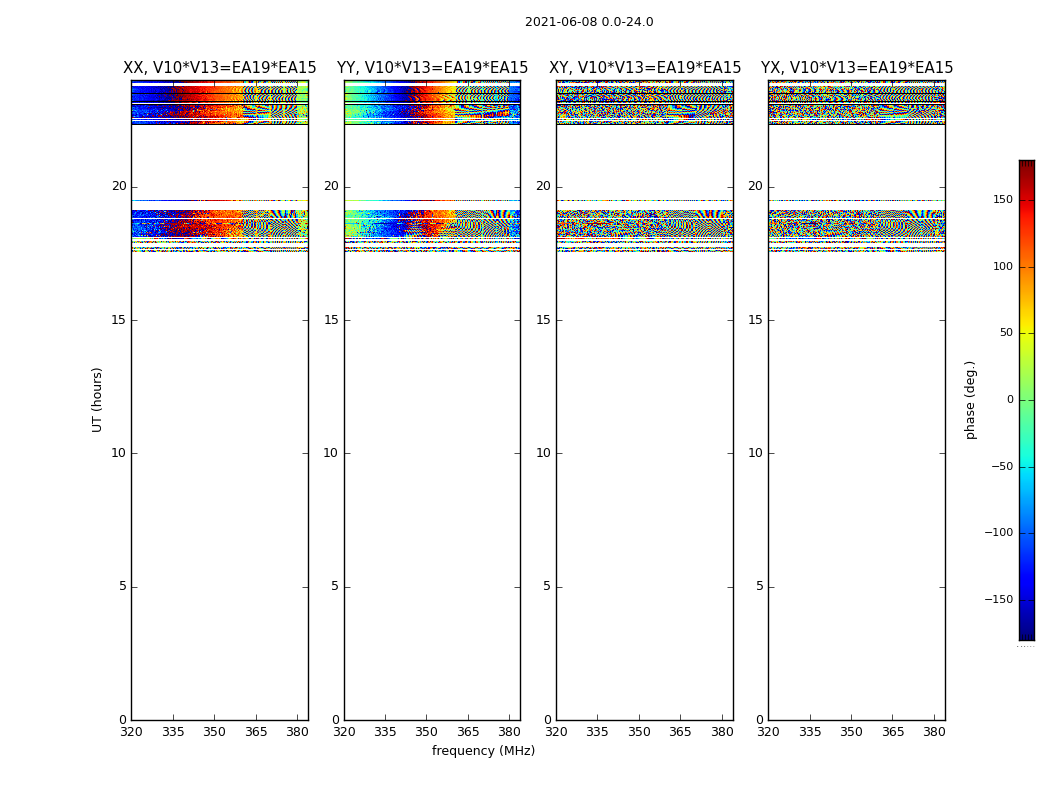Select the 'YY, V10*V13=EA19*EA15' panel title

tap(433, 68)
